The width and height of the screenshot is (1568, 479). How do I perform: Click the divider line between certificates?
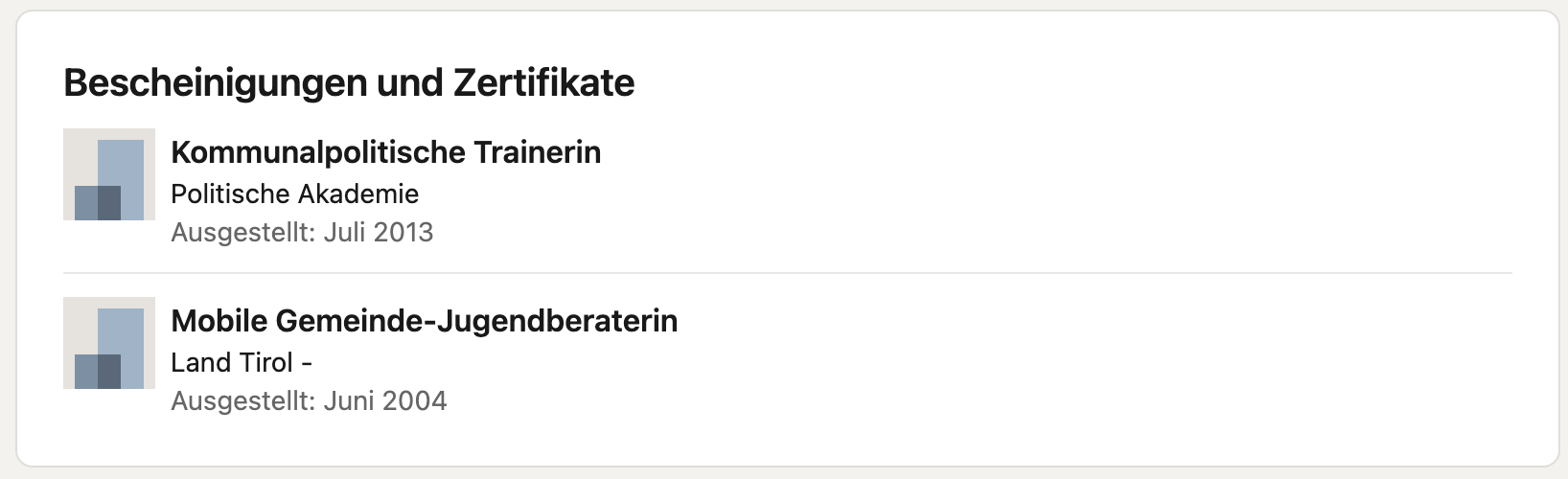click(788, 273)
